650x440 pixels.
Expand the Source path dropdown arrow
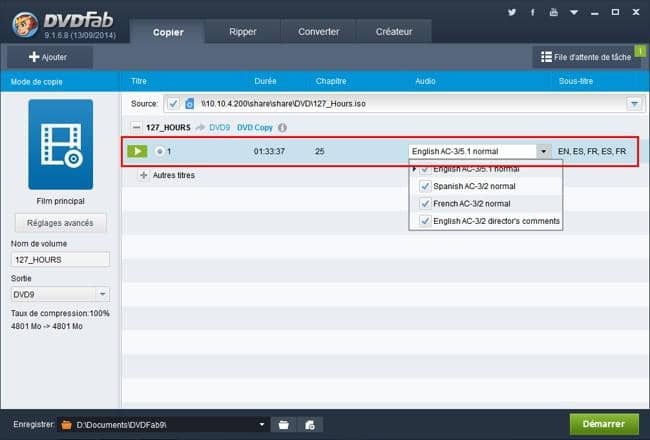tap(634, 104)
